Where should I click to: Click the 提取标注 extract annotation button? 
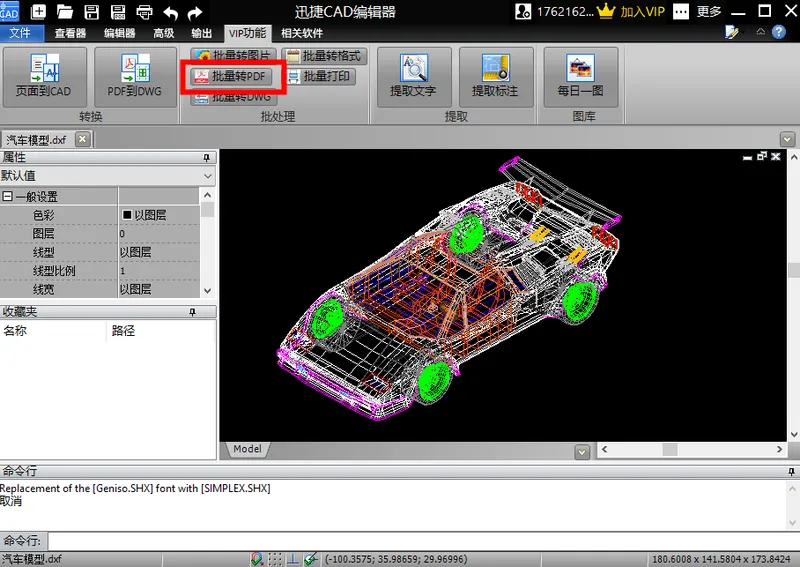tap(495, 77)
